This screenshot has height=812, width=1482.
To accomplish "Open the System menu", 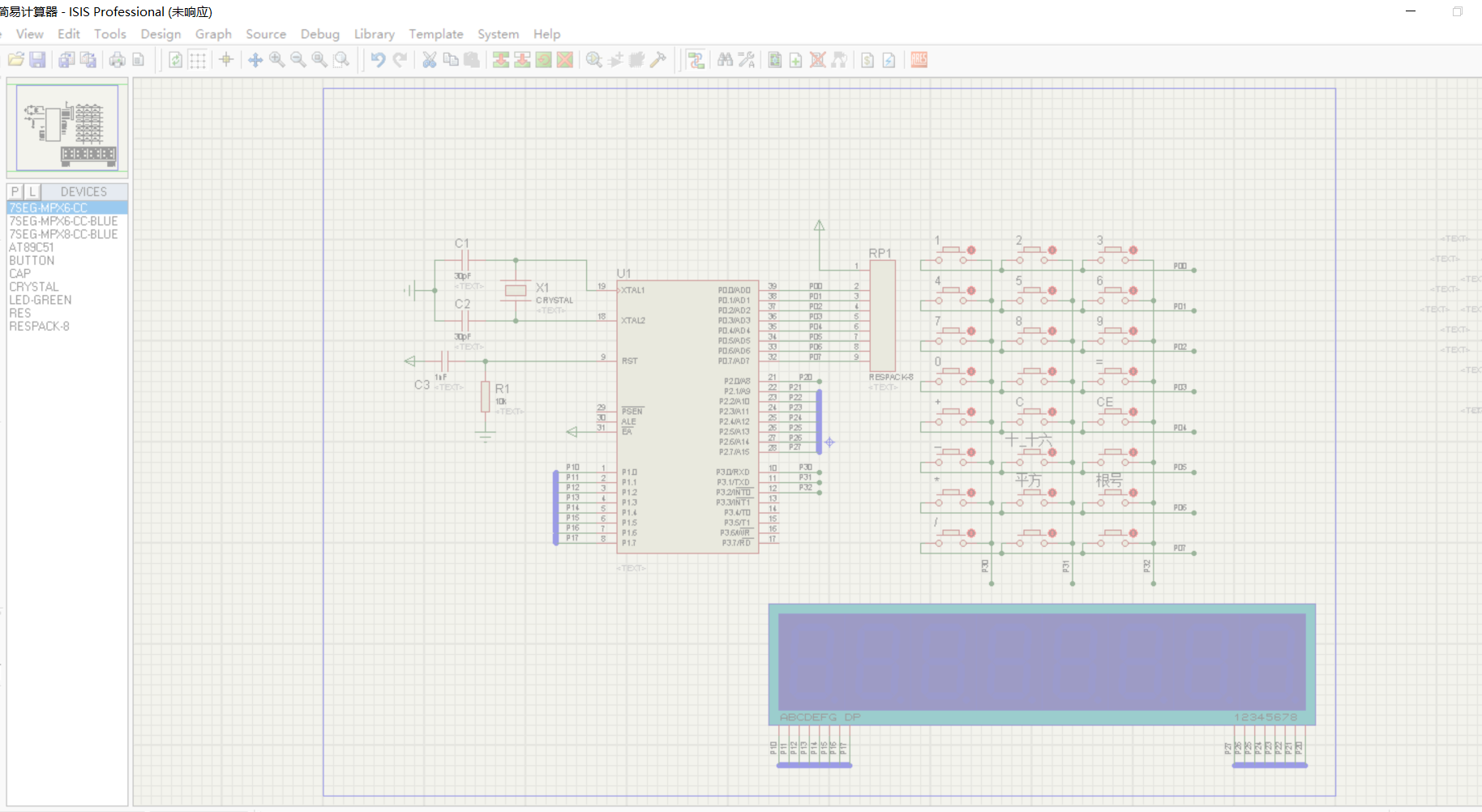I will pos(498,34).
